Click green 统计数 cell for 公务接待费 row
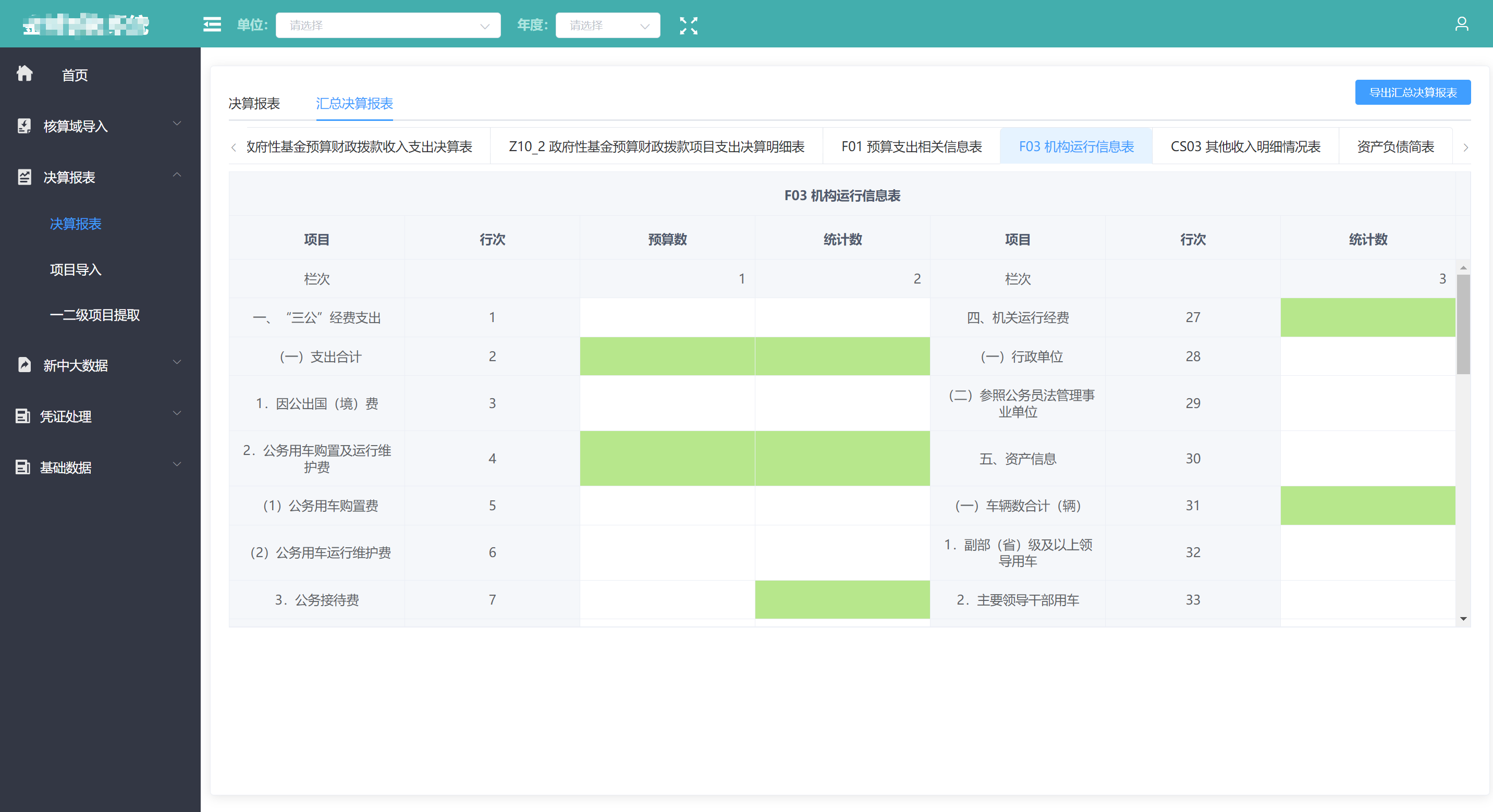1493x812 pixels. click(842, 600)
